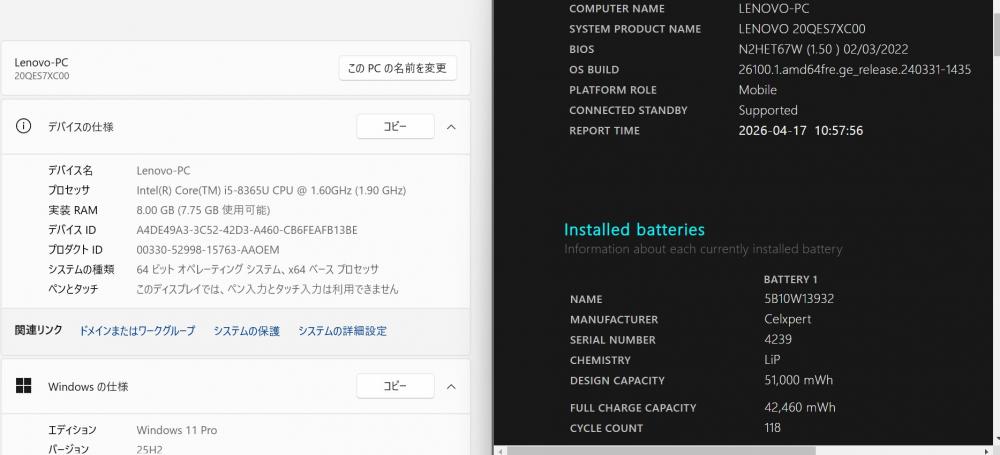
Task: Click the BATTERY 1 column header
Action: coord(790,280)
